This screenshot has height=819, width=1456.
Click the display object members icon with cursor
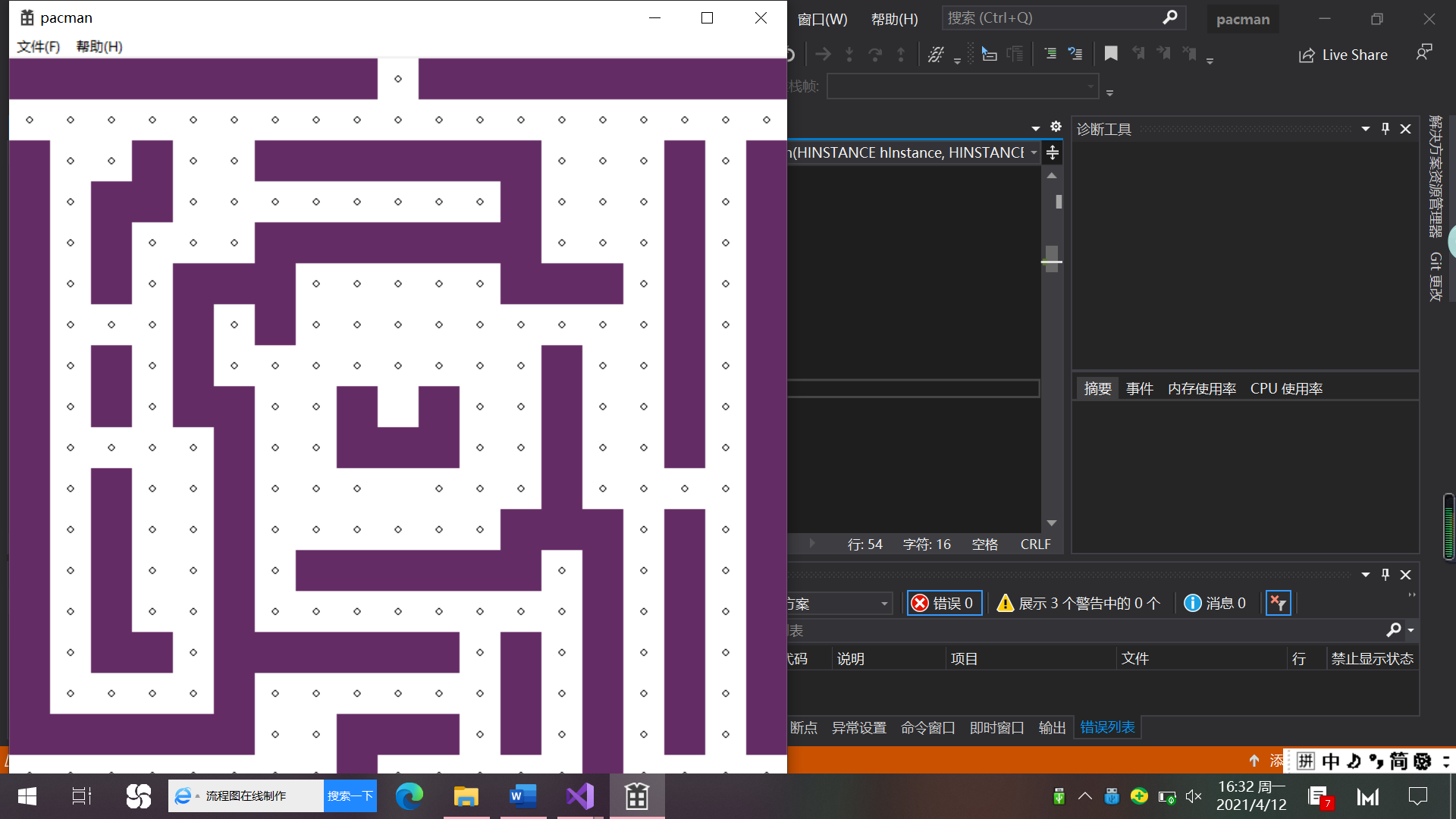pos(989,54)
